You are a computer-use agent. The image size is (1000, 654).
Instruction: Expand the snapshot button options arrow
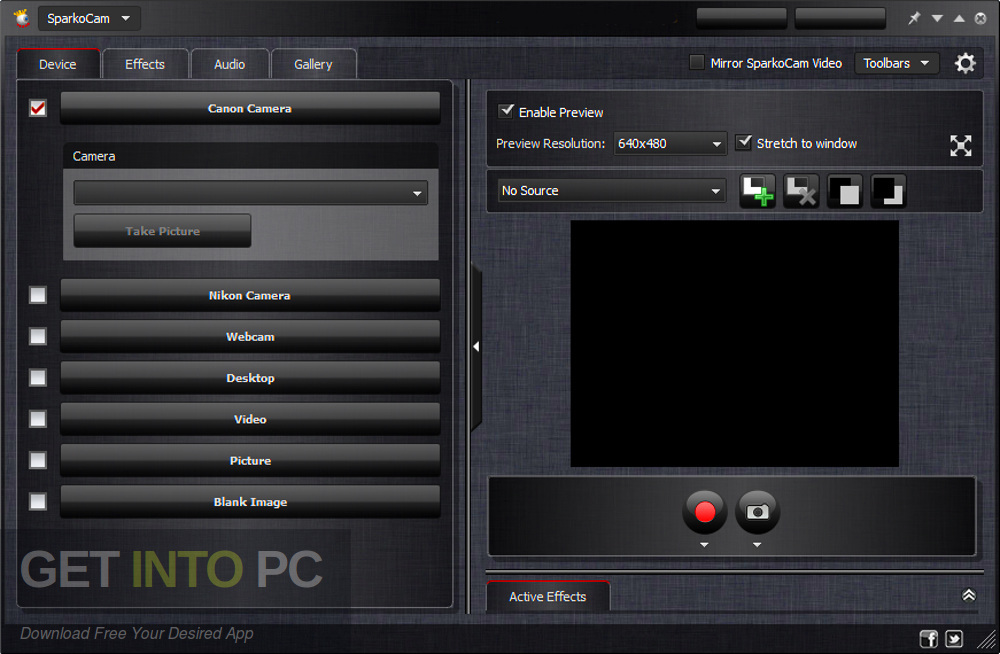coord(757,545)
